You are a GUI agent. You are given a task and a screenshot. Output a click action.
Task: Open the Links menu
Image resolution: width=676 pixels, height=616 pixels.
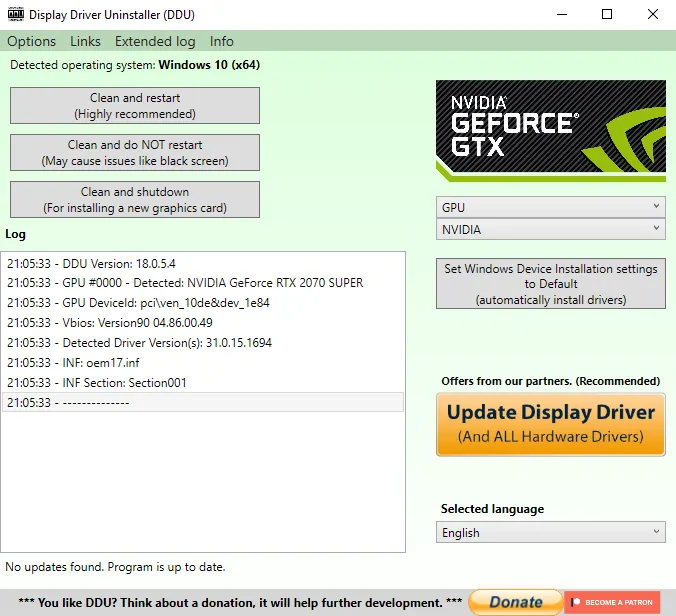(x=85, y=41)
